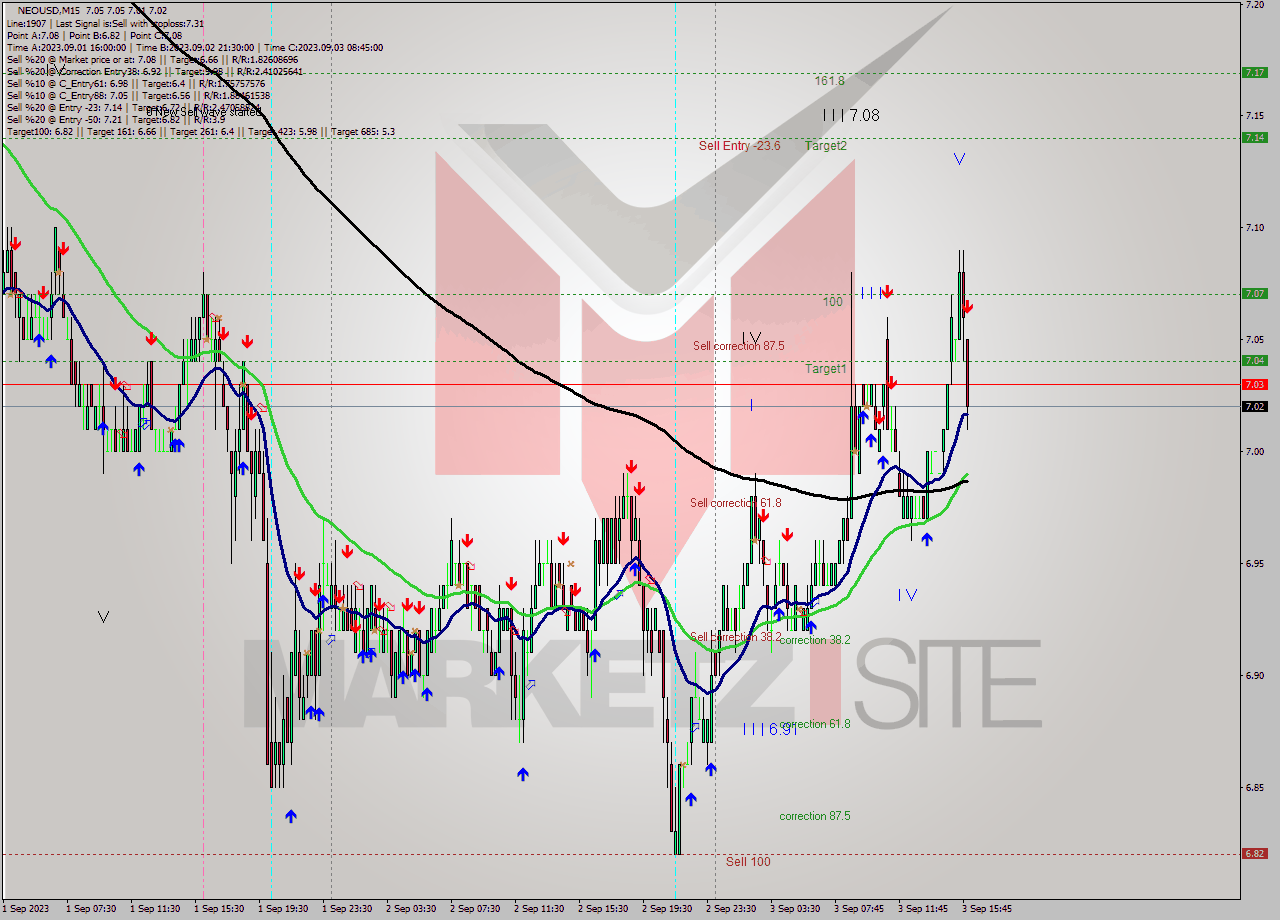
Task: Click the '1 Sep 23:30' time axis label
Action: (346, 908)
